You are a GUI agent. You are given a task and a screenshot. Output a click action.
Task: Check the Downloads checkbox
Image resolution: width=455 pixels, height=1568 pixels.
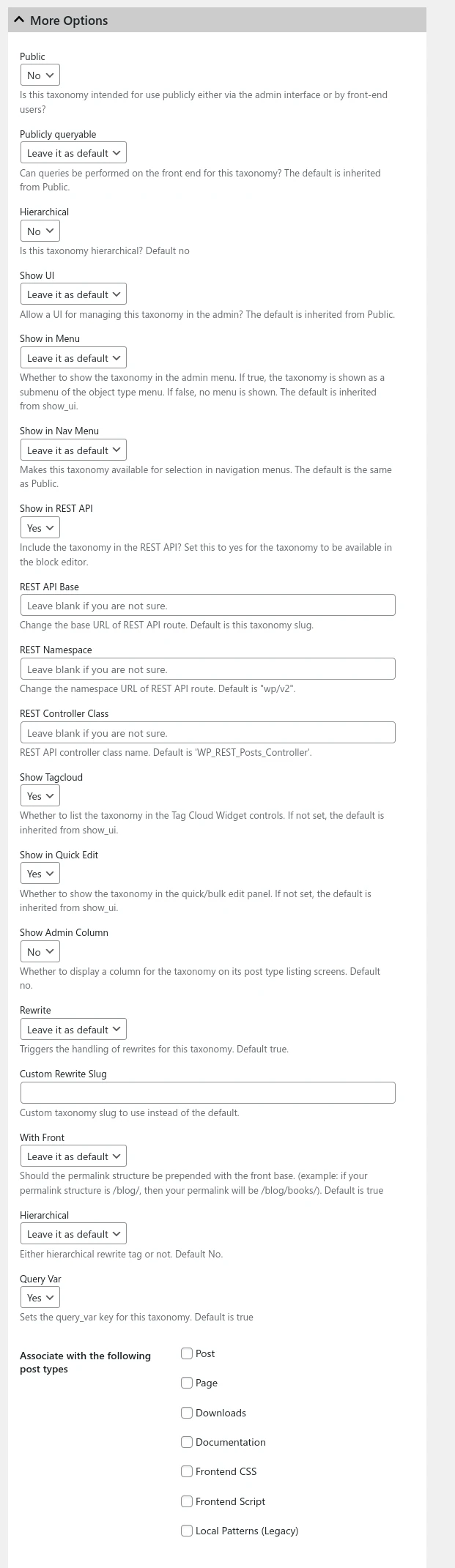coord(187,1413)
